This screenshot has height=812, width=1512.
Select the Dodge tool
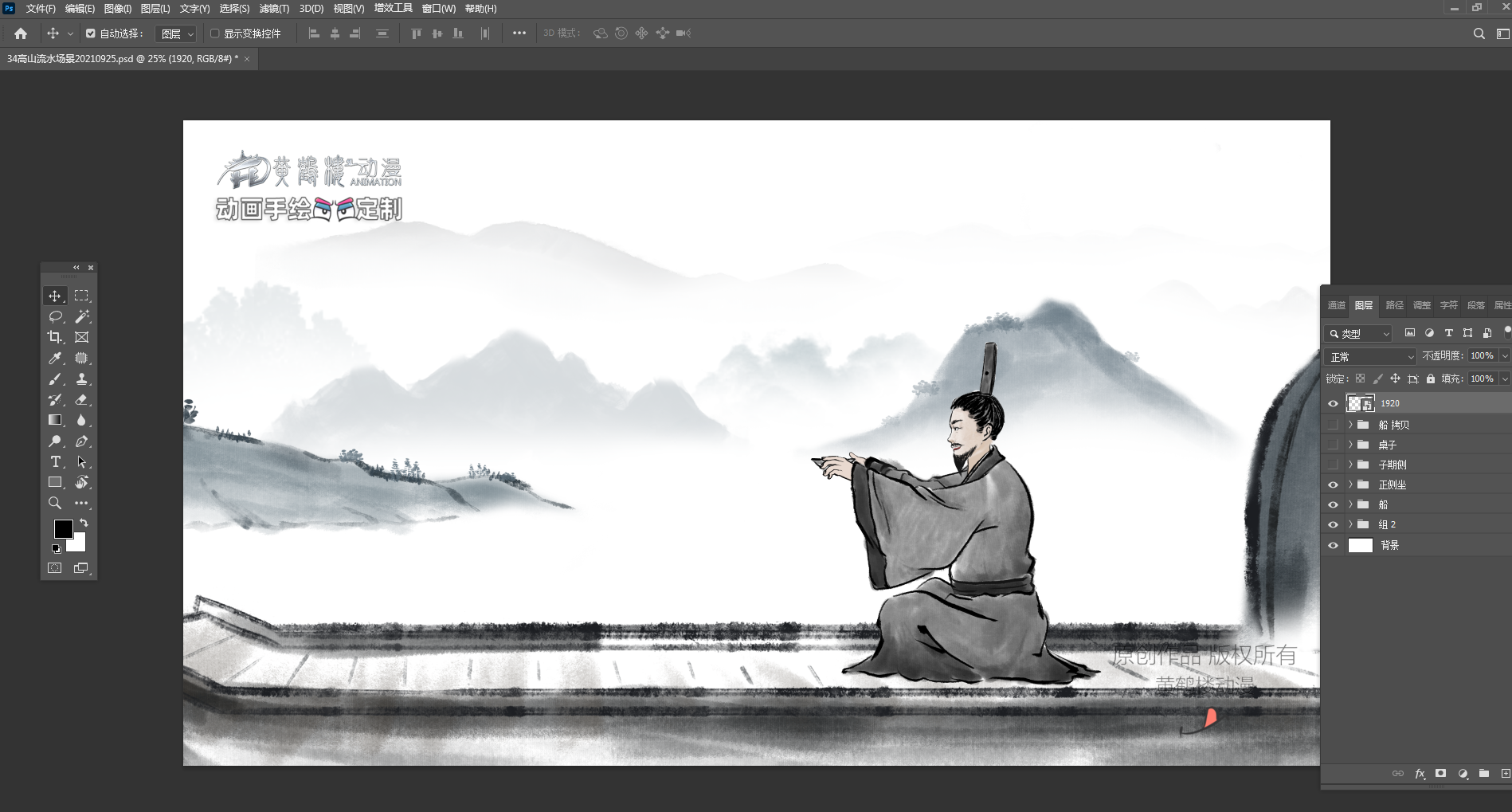pyautogui.click(x=54, y=441)
